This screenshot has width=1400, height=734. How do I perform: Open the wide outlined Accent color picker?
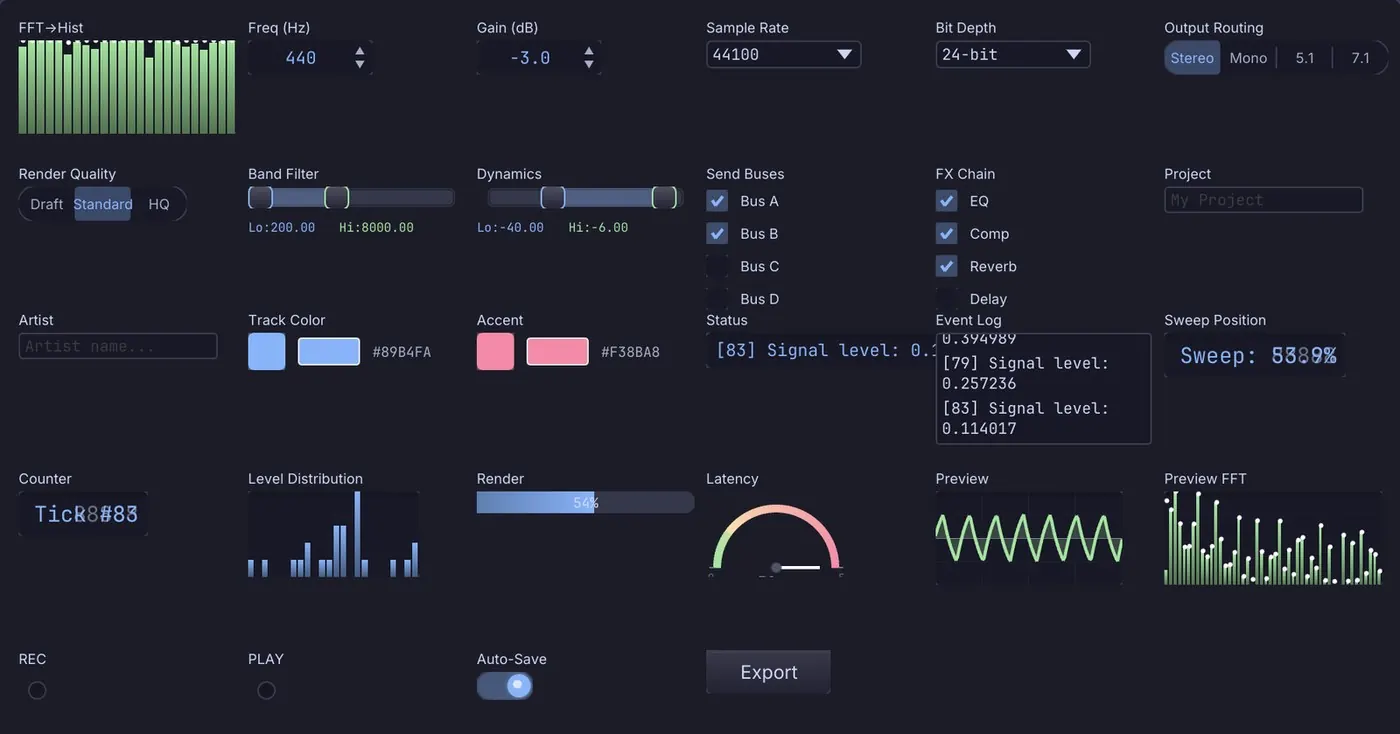click(x=558, y=352)
